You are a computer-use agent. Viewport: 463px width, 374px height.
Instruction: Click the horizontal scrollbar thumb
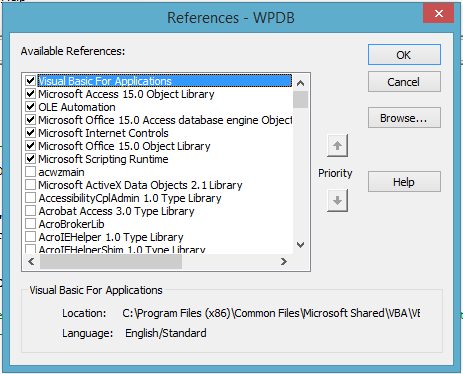[x=111, y=262]
